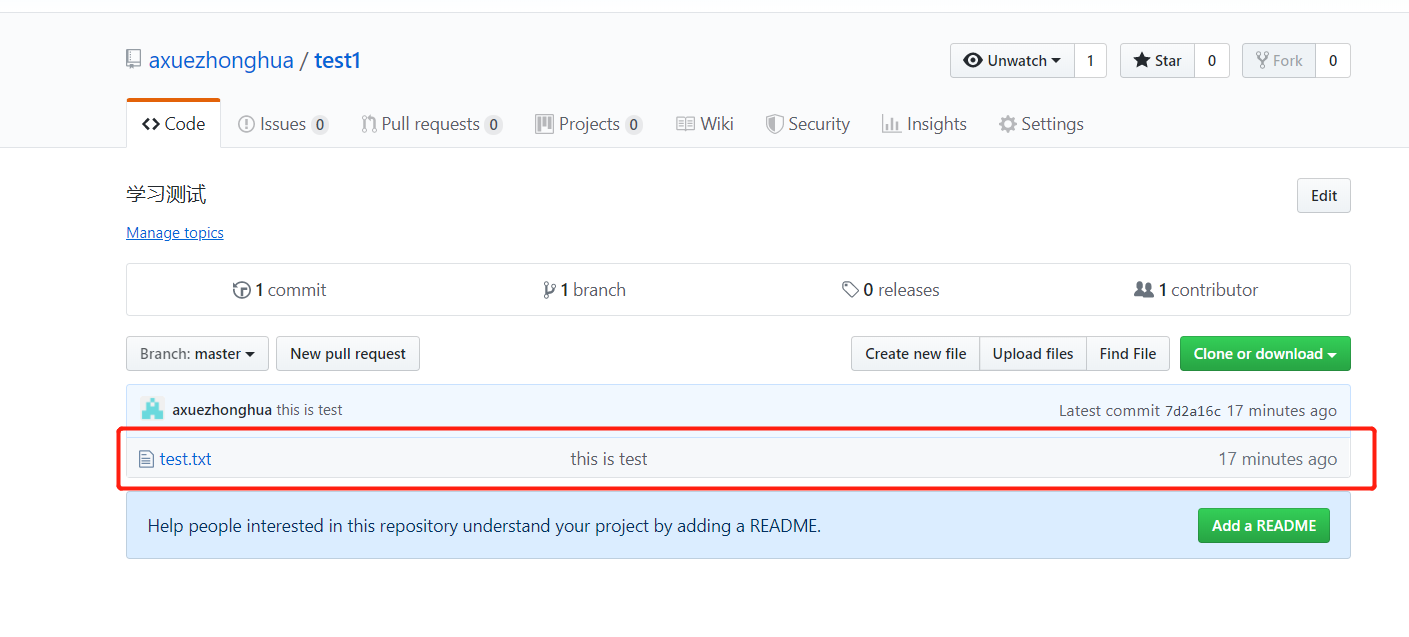The height and width of the screenshot is (637, 1409).
Task: Click the 学习测试 repository description
Action: pyautogui.click(x=166, y=195)
